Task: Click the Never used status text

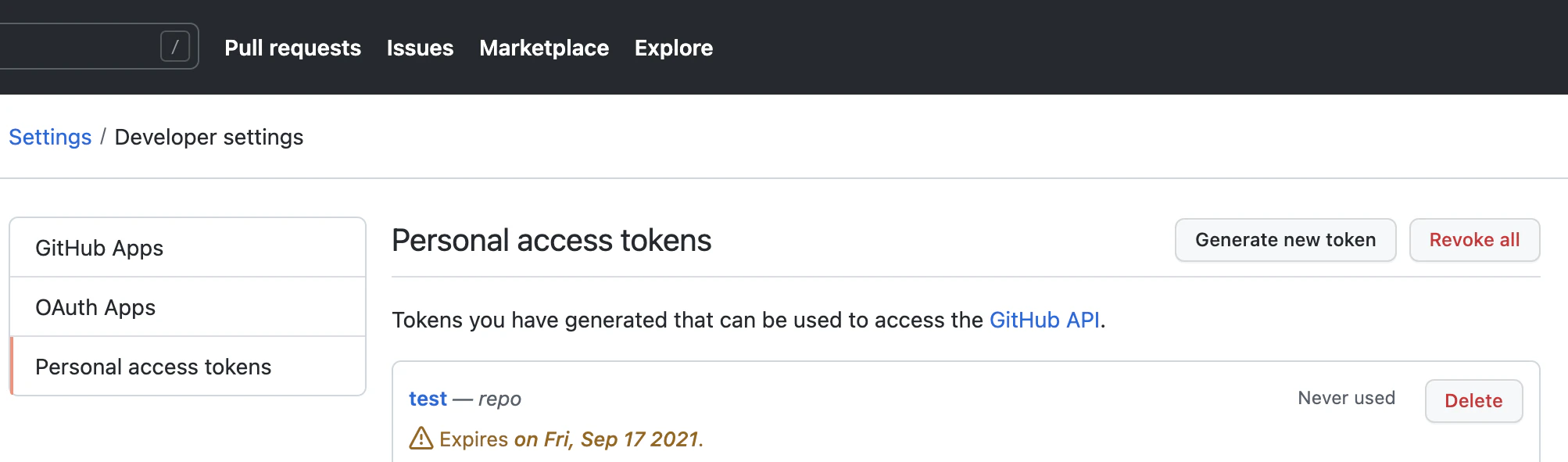Action: tap(1346, 398)
